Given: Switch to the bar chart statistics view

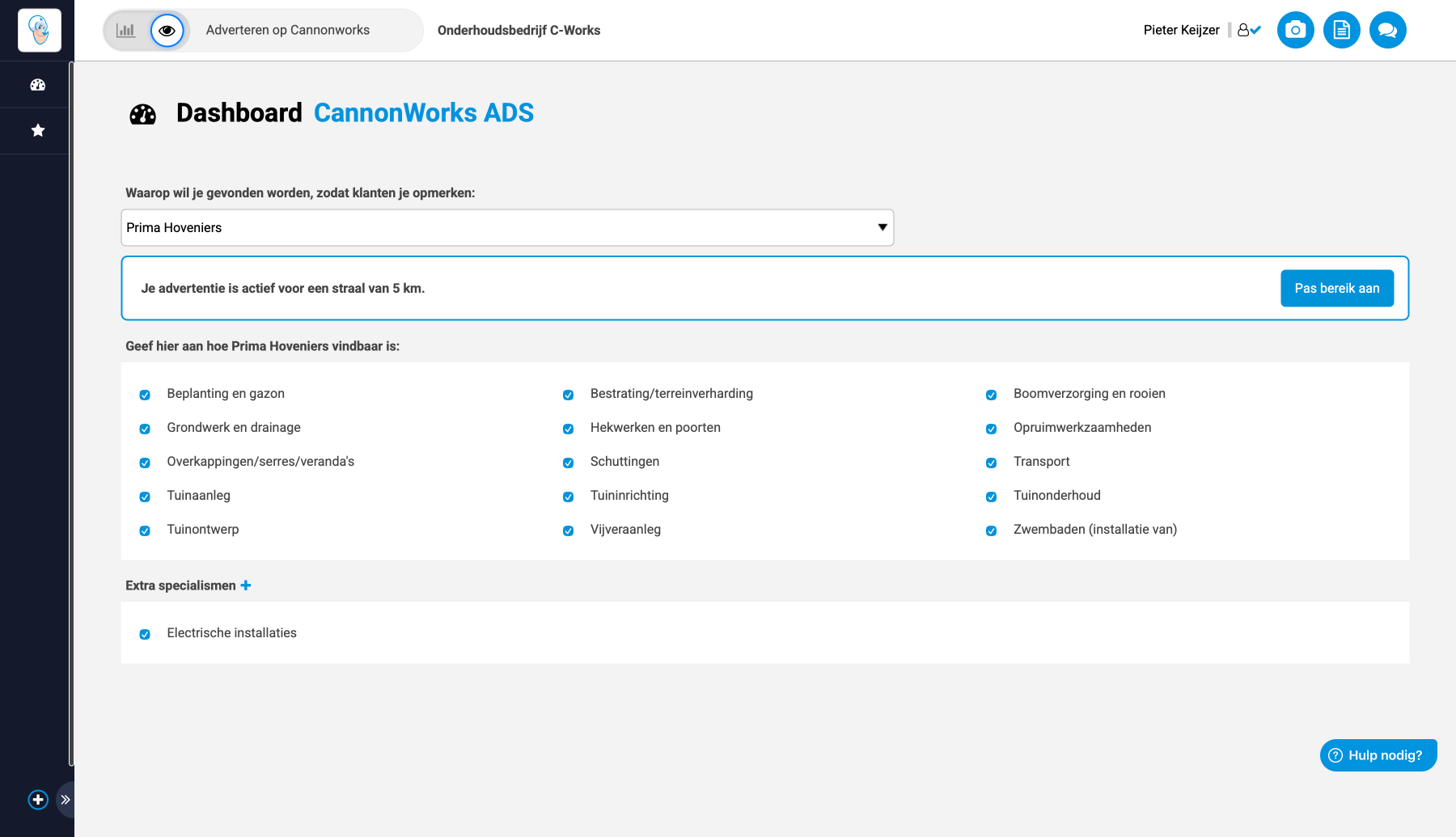Looking at the screenshot, I should point(126,31).
